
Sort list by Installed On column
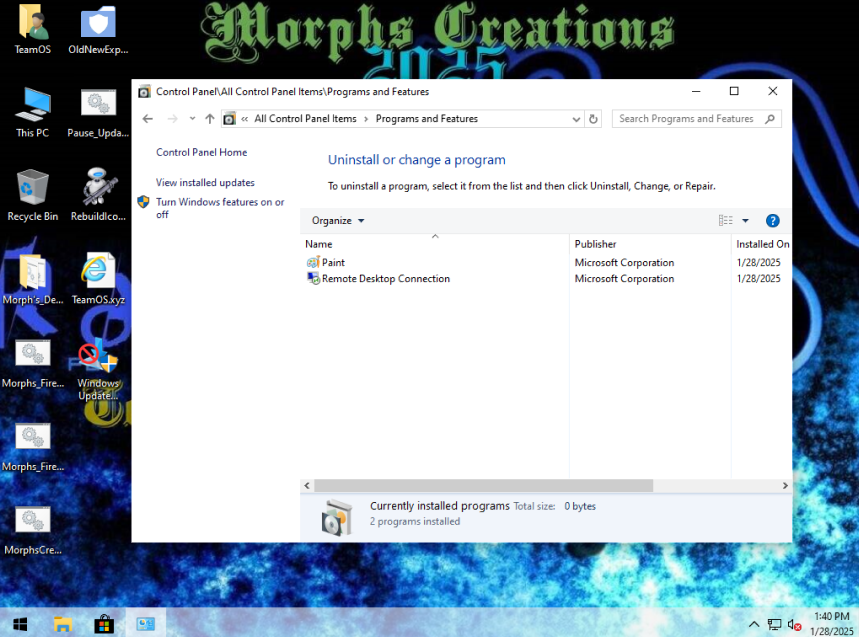762,244
